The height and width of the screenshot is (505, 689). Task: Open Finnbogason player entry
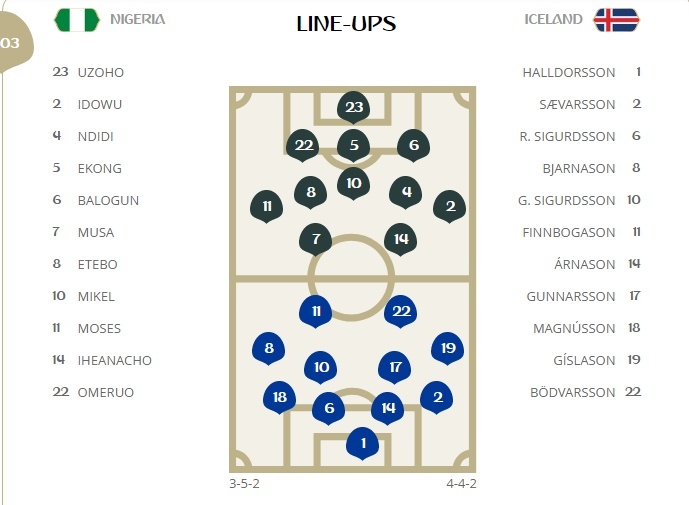point(570,233)
